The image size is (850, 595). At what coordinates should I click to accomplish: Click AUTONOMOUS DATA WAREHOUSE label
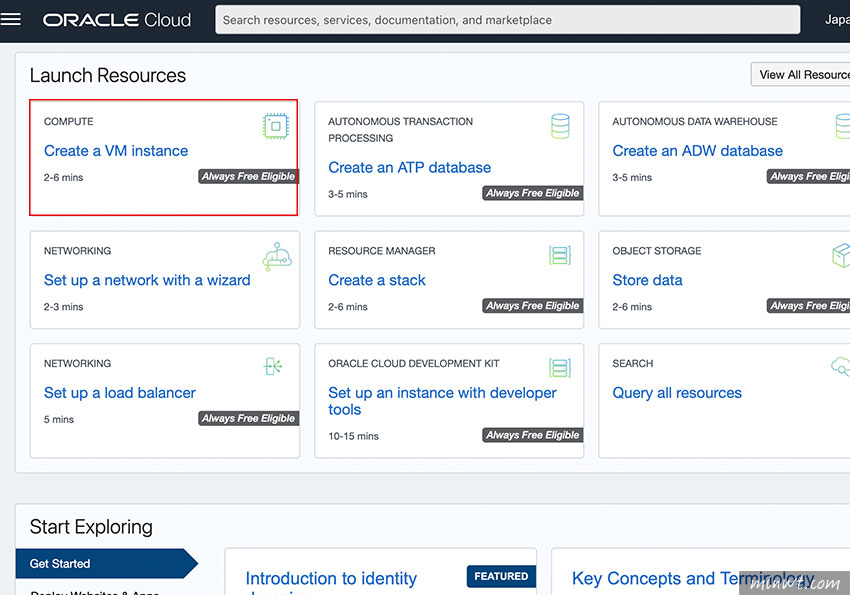coord(694,122)
